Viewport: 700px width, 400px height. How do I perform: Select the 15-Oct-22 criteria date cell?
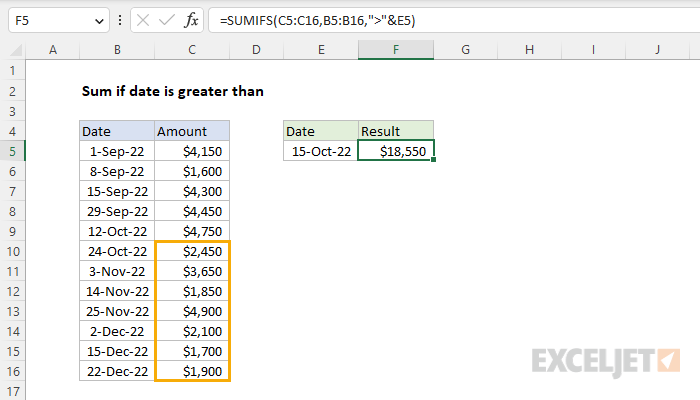pos(321,151)
